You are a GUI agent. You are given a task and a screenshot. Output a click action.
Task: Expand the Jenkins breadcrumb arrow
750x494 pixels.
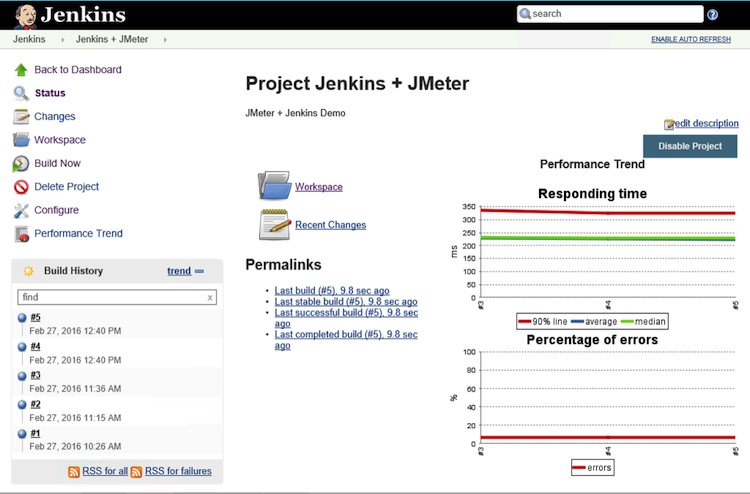63,40
